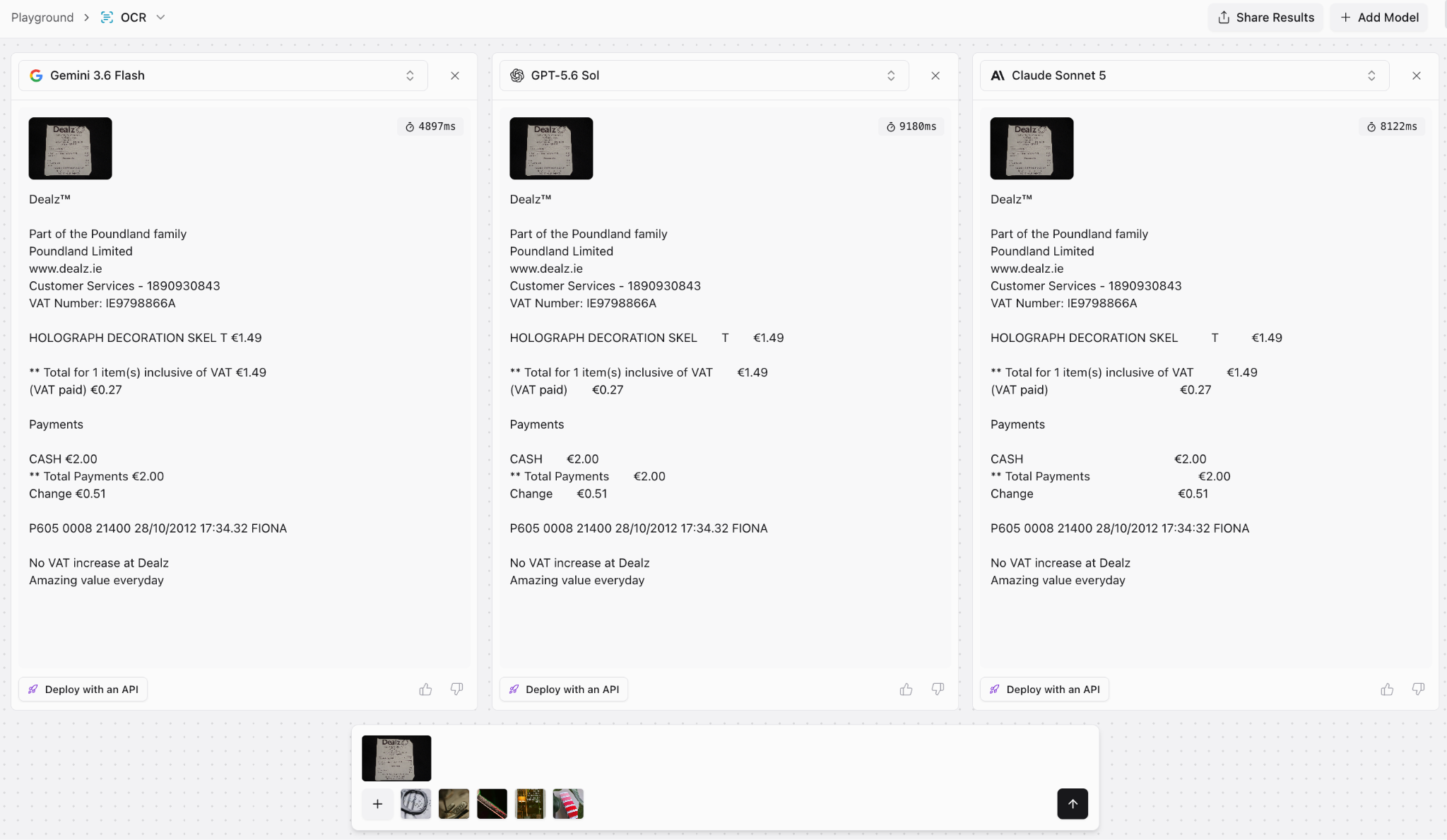This screenshot has width=1447, height=840.
Task: Click the plus button to add an image
Action: (377, 804)
